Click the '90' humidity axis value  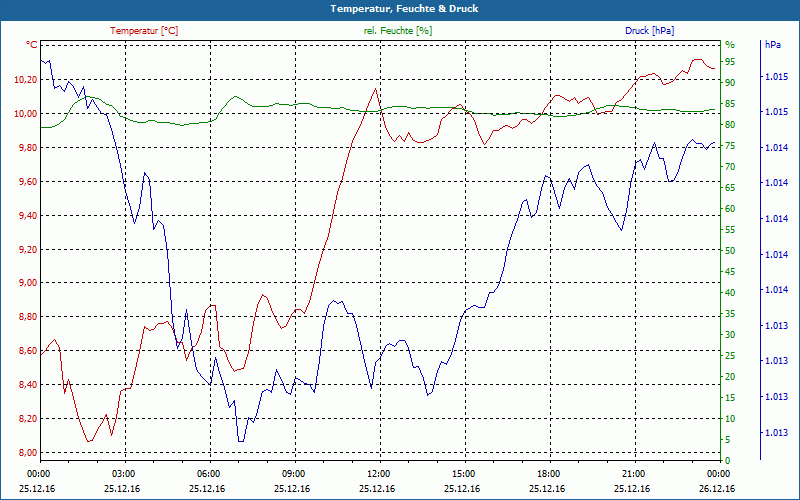click(730, 83)
